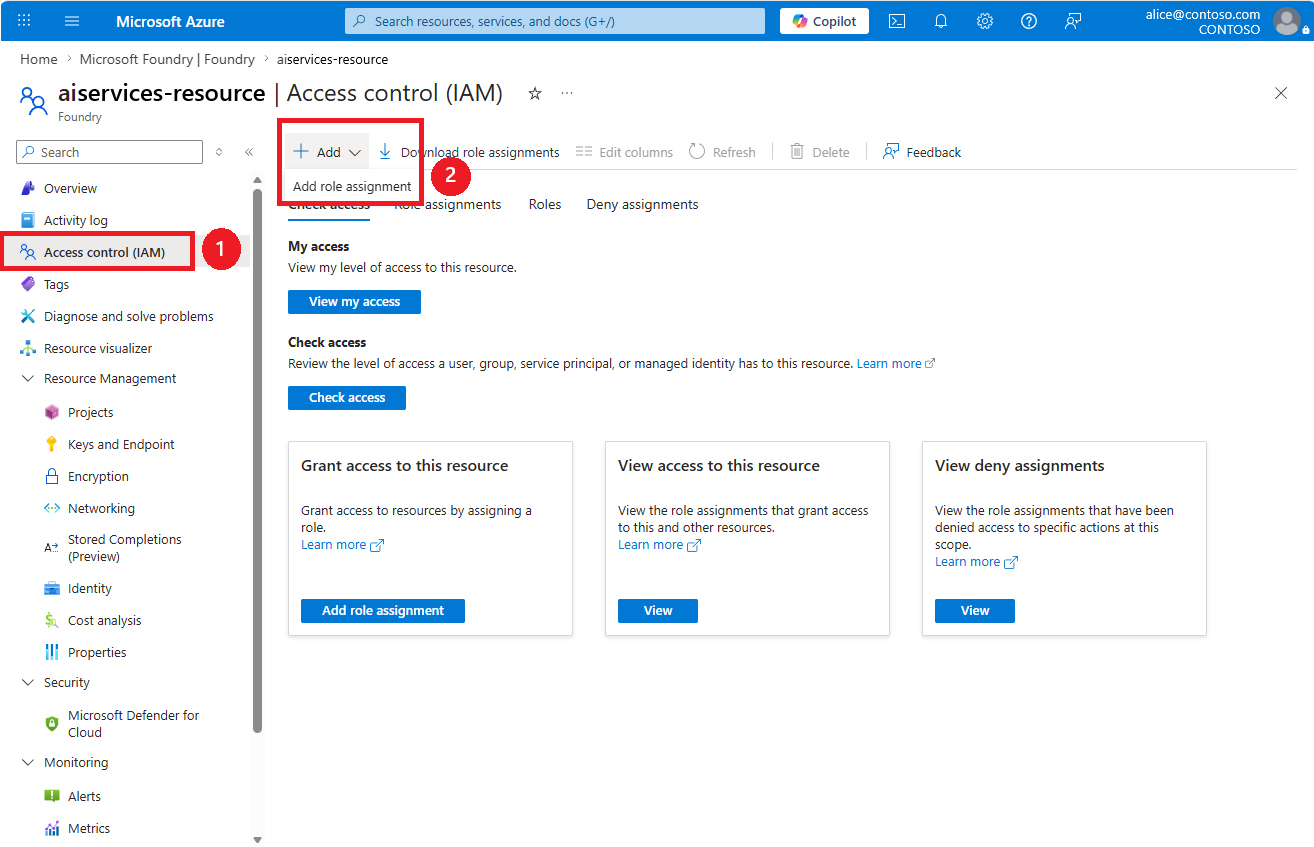Open the Help question mark icon

coord(1029,21)
